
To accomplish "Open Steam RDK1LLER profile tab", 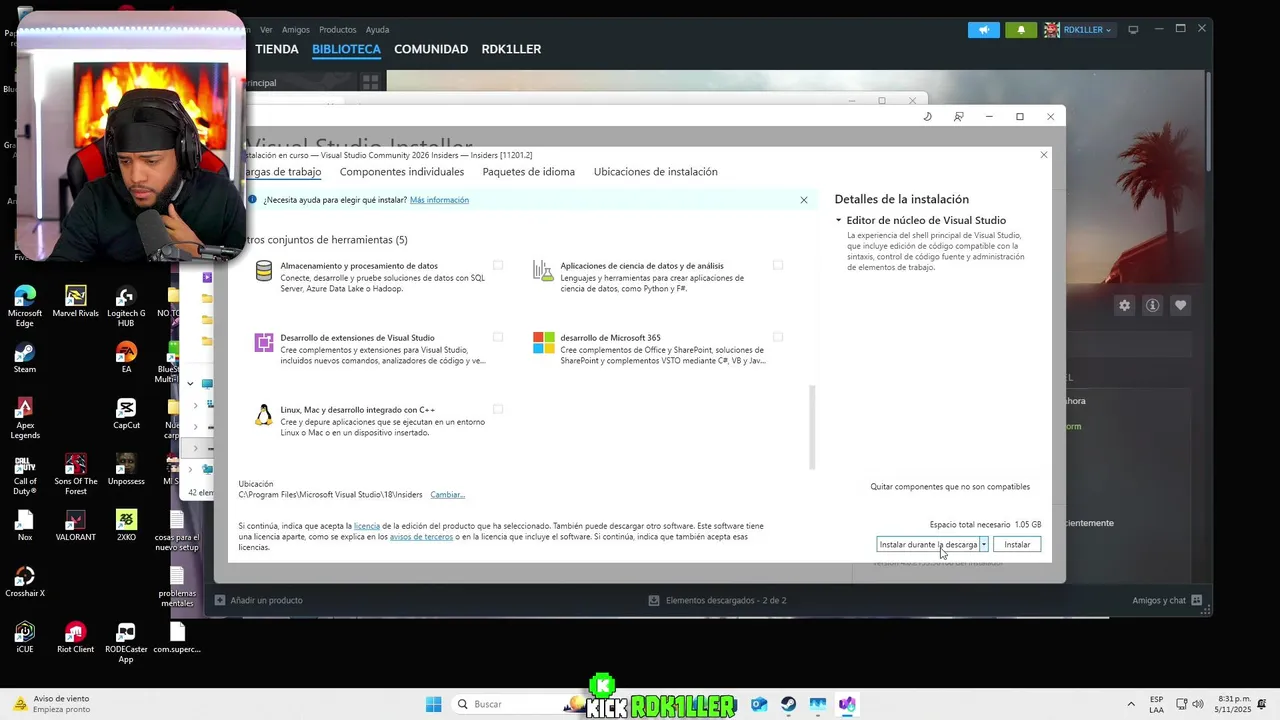I will (511, 49).
